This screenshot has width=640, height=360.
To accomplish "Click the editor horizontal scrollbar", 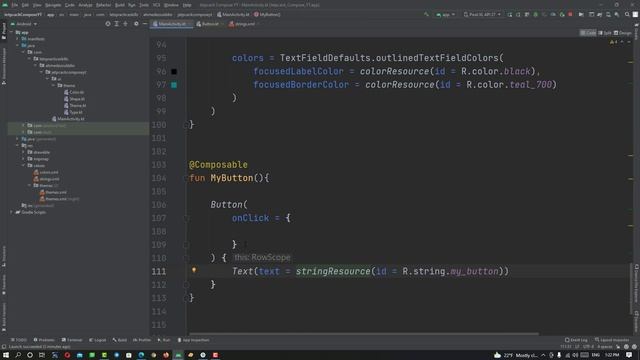I will (363, 334).
